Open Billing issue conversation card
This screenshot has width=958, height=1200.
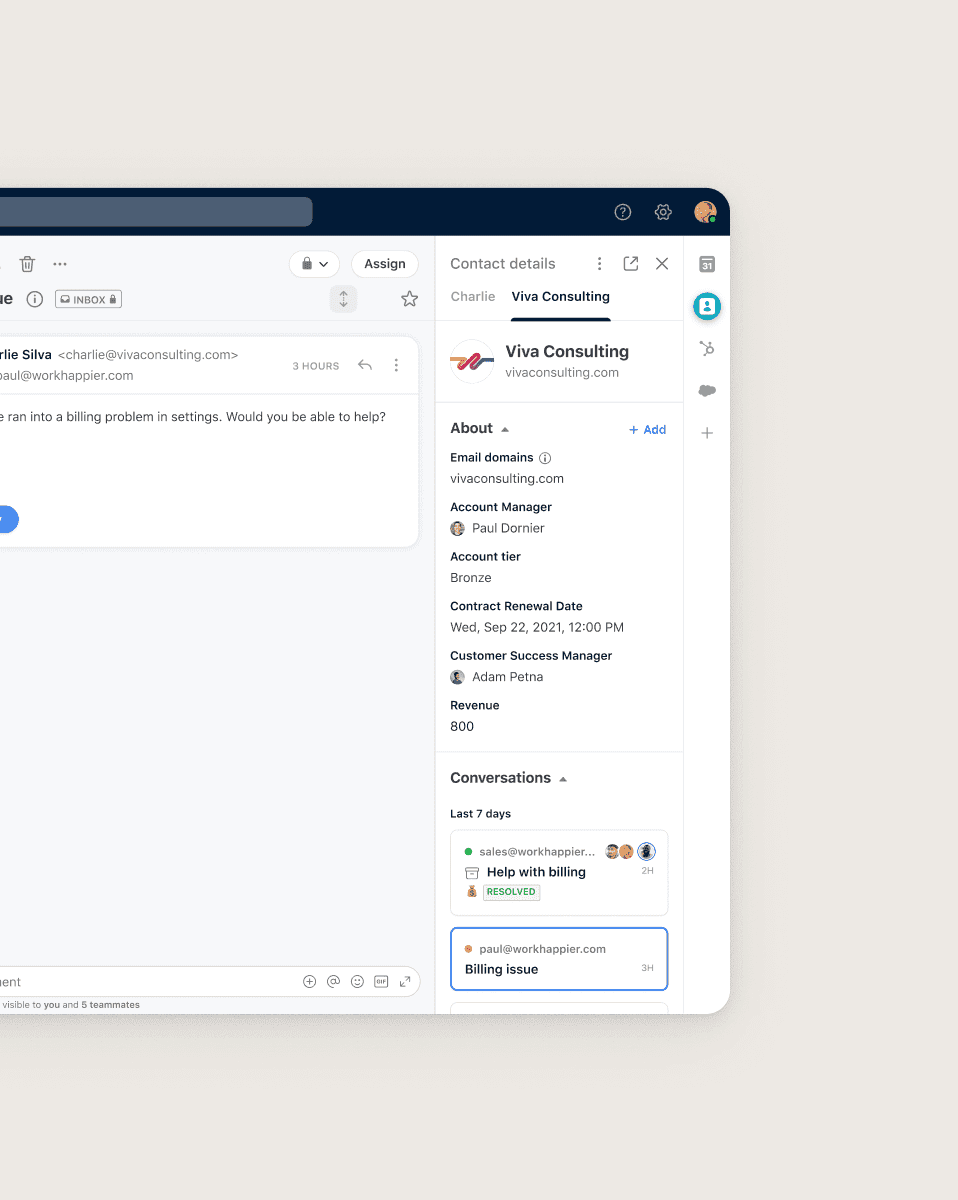click(x=559, y=959)
